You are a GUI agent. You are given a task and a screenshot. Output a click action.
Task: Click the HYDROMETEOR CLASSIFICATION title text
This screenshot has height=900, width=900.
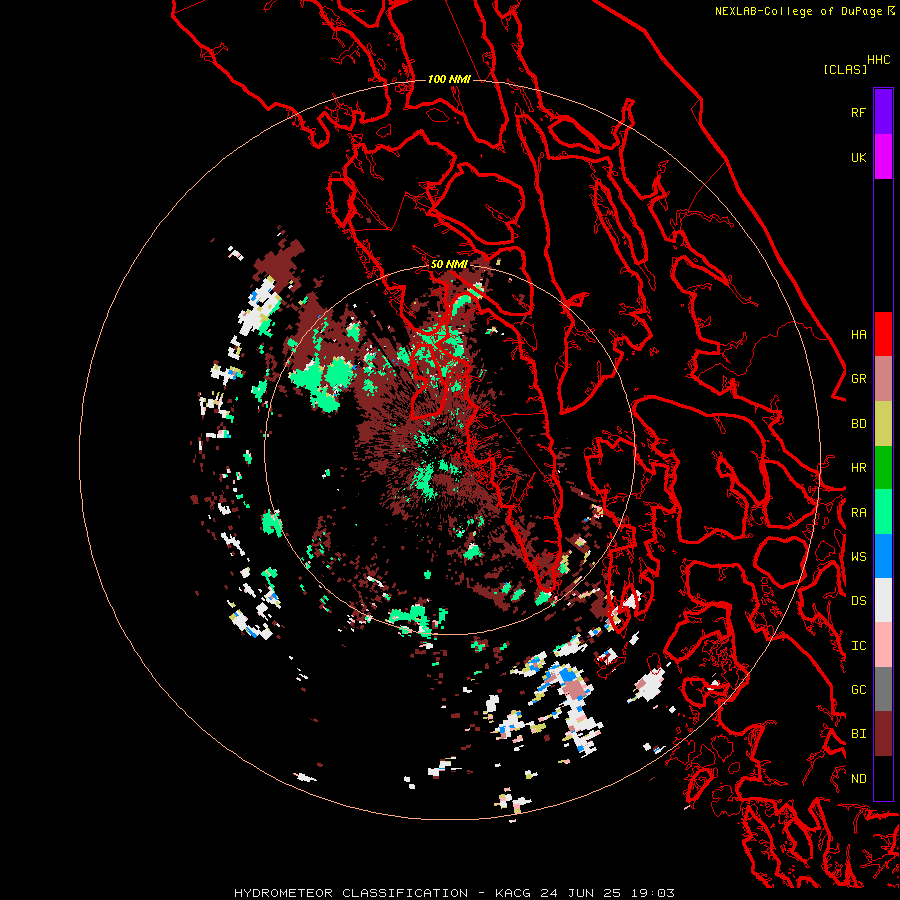(x=351, y=893)
